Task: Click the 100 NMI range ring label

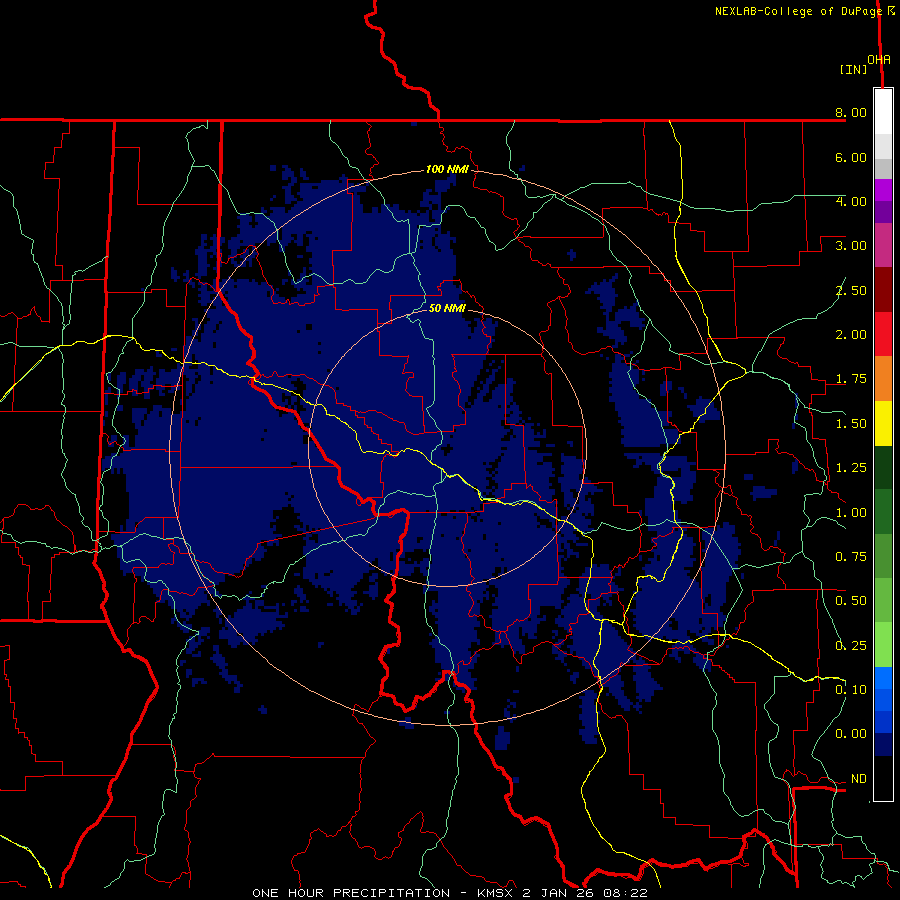Action: (447, 169)
